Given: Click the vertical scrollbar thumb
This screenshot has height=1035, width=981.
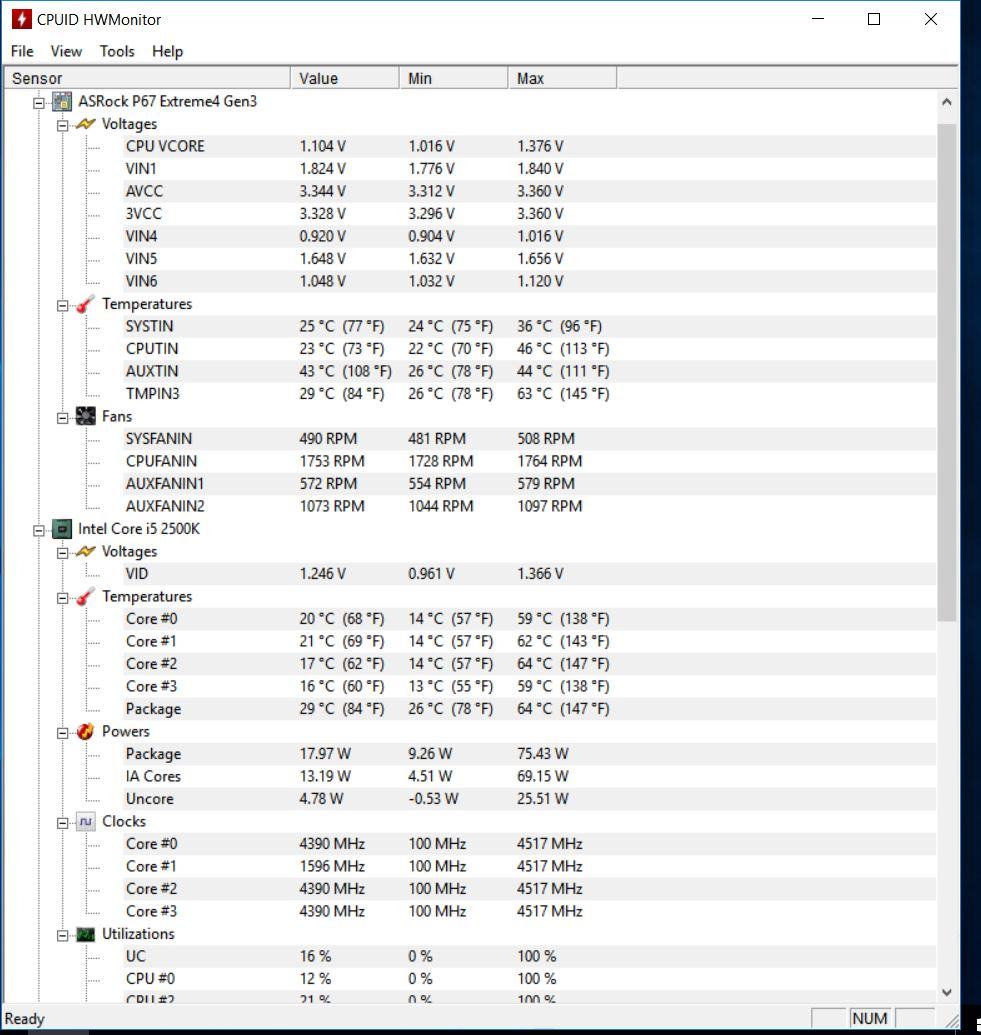Looking at the screenshot, I should point(947,373).
